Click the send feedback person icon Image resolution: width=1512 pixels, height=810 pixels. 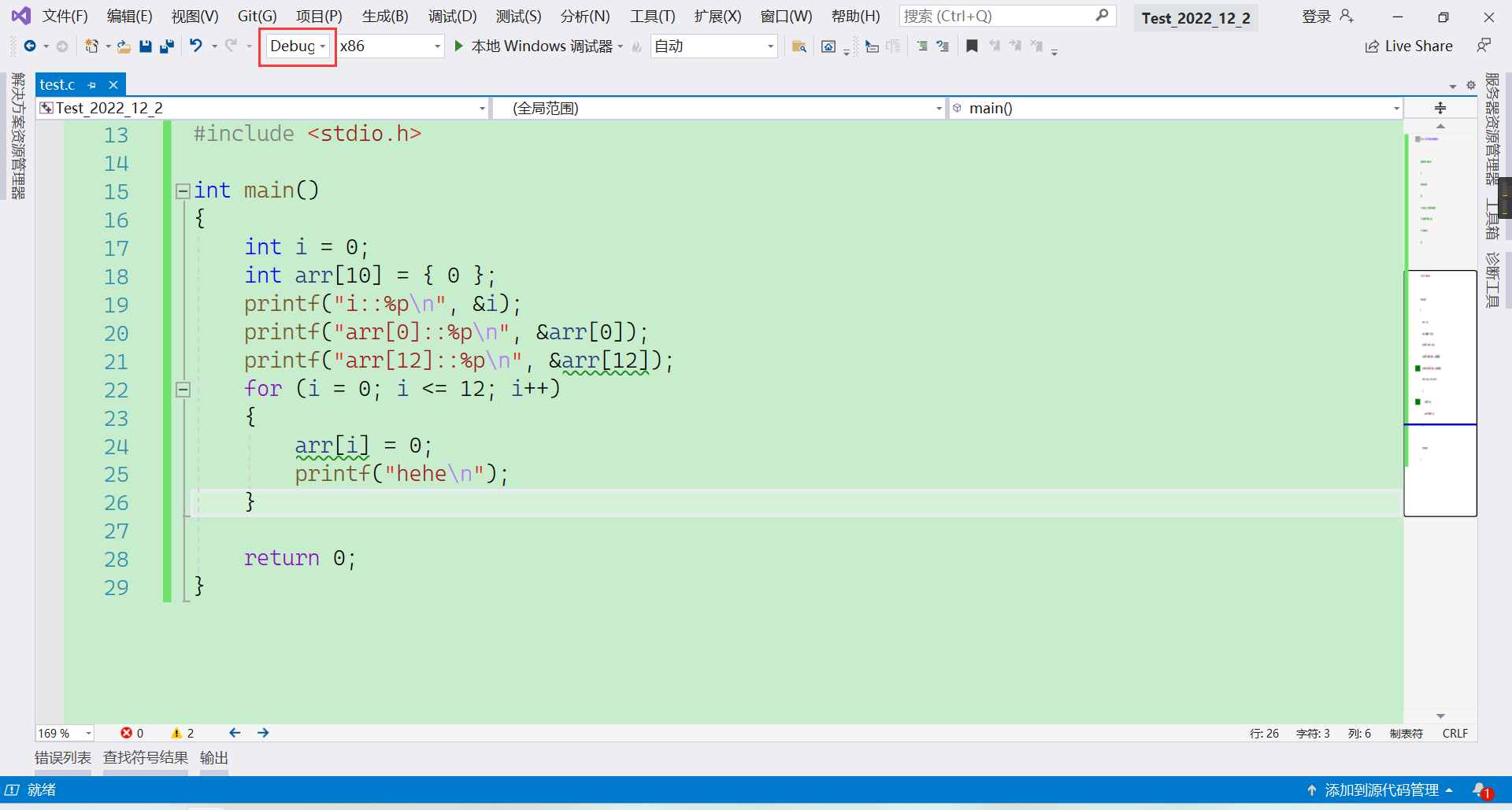click(x=1484, y=46)
